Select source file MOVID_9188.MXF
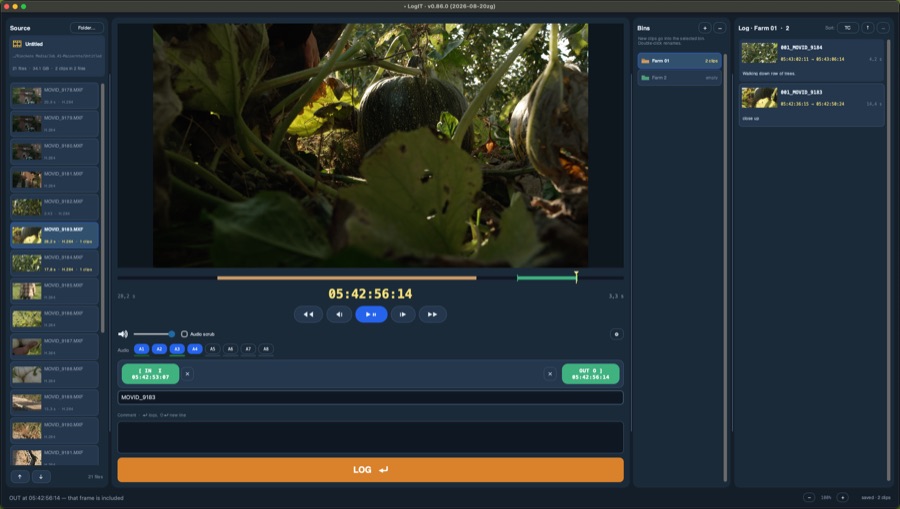This screenshot has height=509, width=900. point(55,375)
